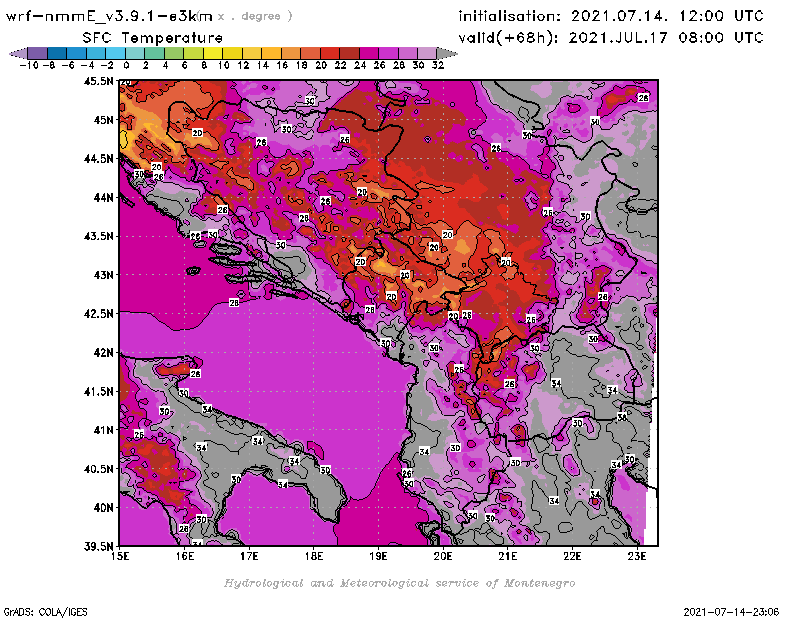
Task: Select the SFC Temperature title
Action: [x=153, y=38]
